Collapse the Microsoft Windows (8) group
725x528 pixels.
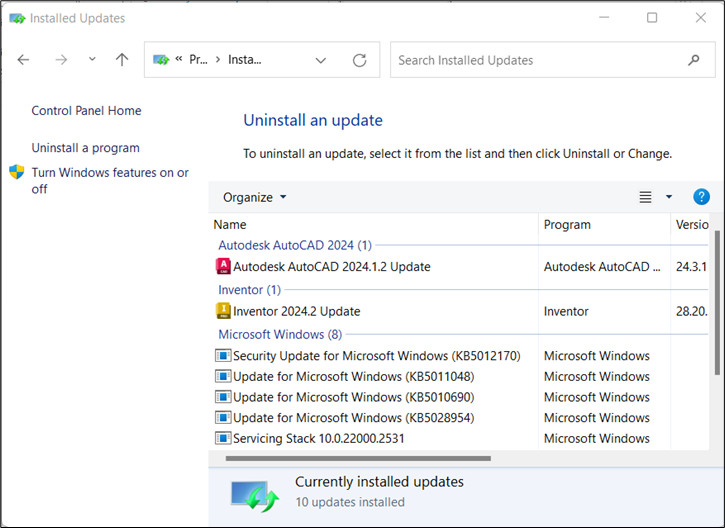click(279, 334)
